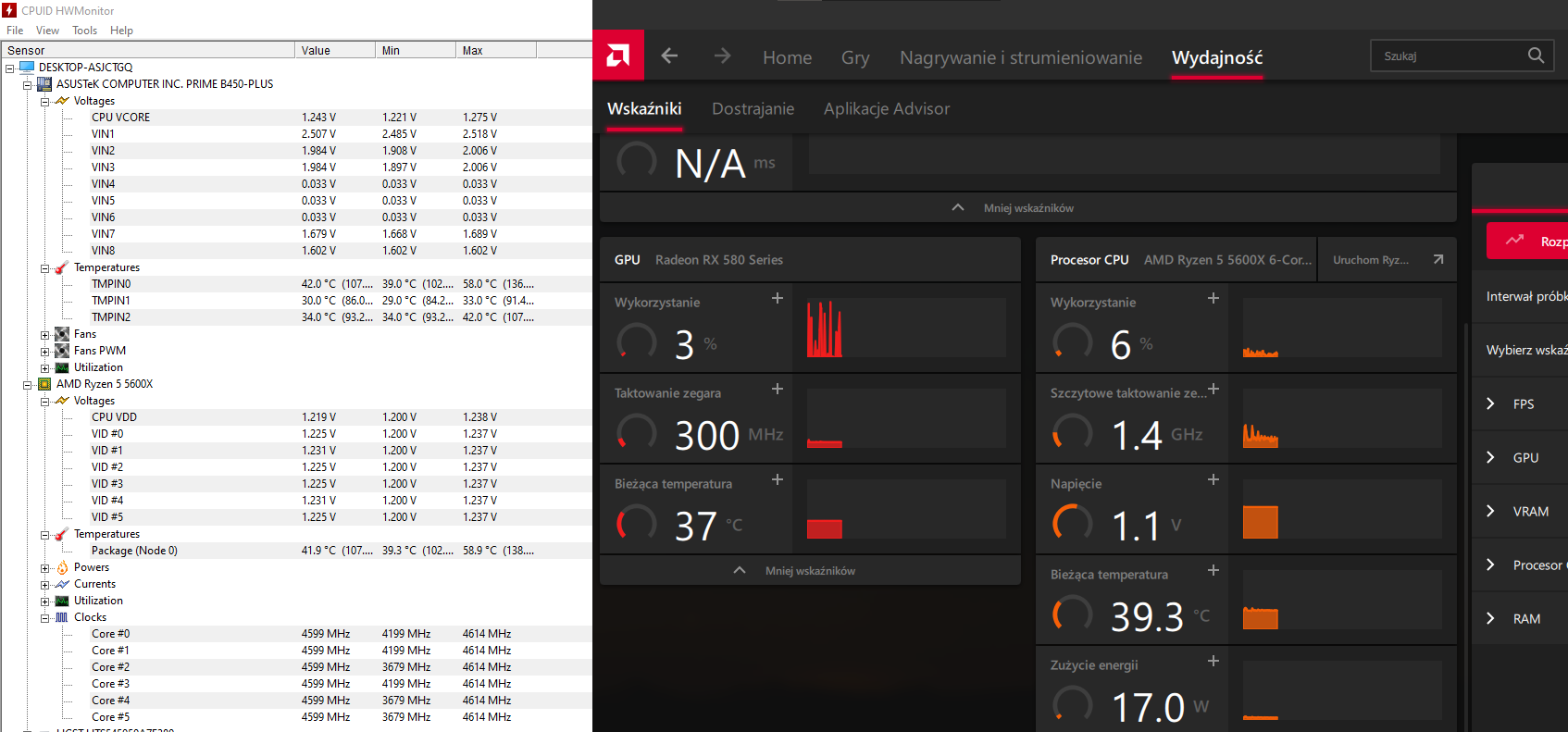Click the forward arrow in AMD software
The image size is (1568, 732).
click(722, 56)
